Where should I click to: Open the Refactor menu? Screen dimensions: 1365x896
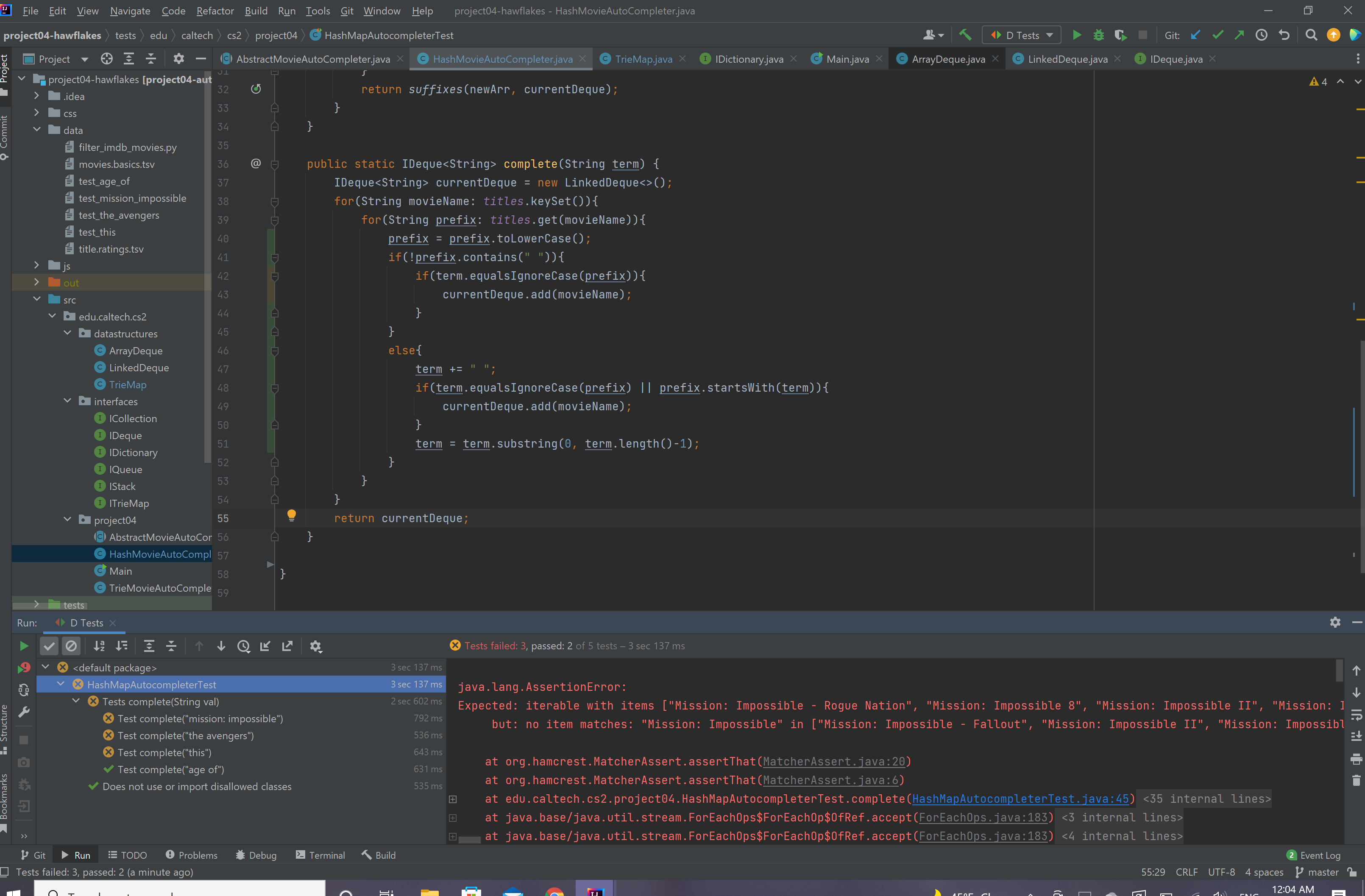pos(214,11)
